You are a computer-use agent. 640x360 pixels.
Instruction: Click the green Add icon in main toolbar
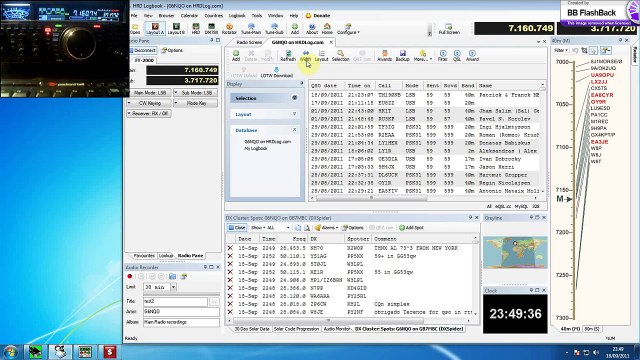(295, 29)
